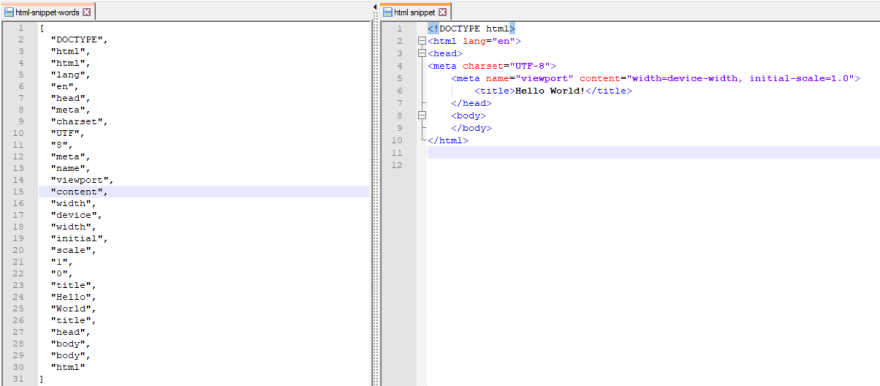Collapse the <body> fold marker on line 8
This screenshot has height=386, width=880.
pos(422,115)
